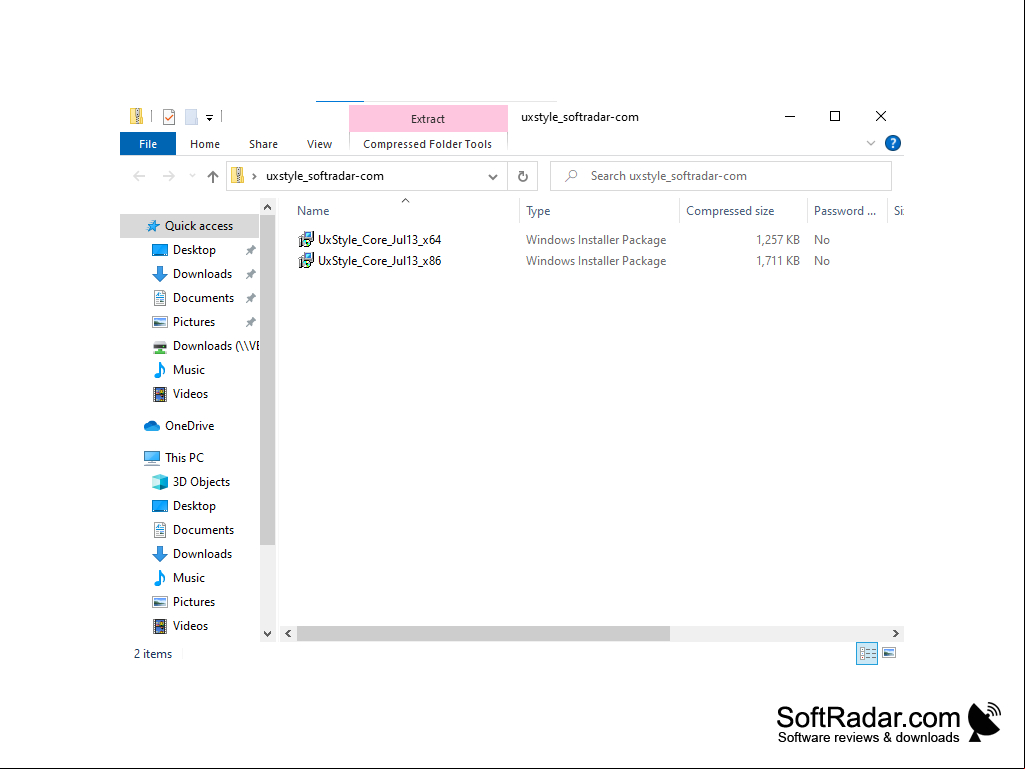Expand the ribbon with the chevron

tap(871, 143)
